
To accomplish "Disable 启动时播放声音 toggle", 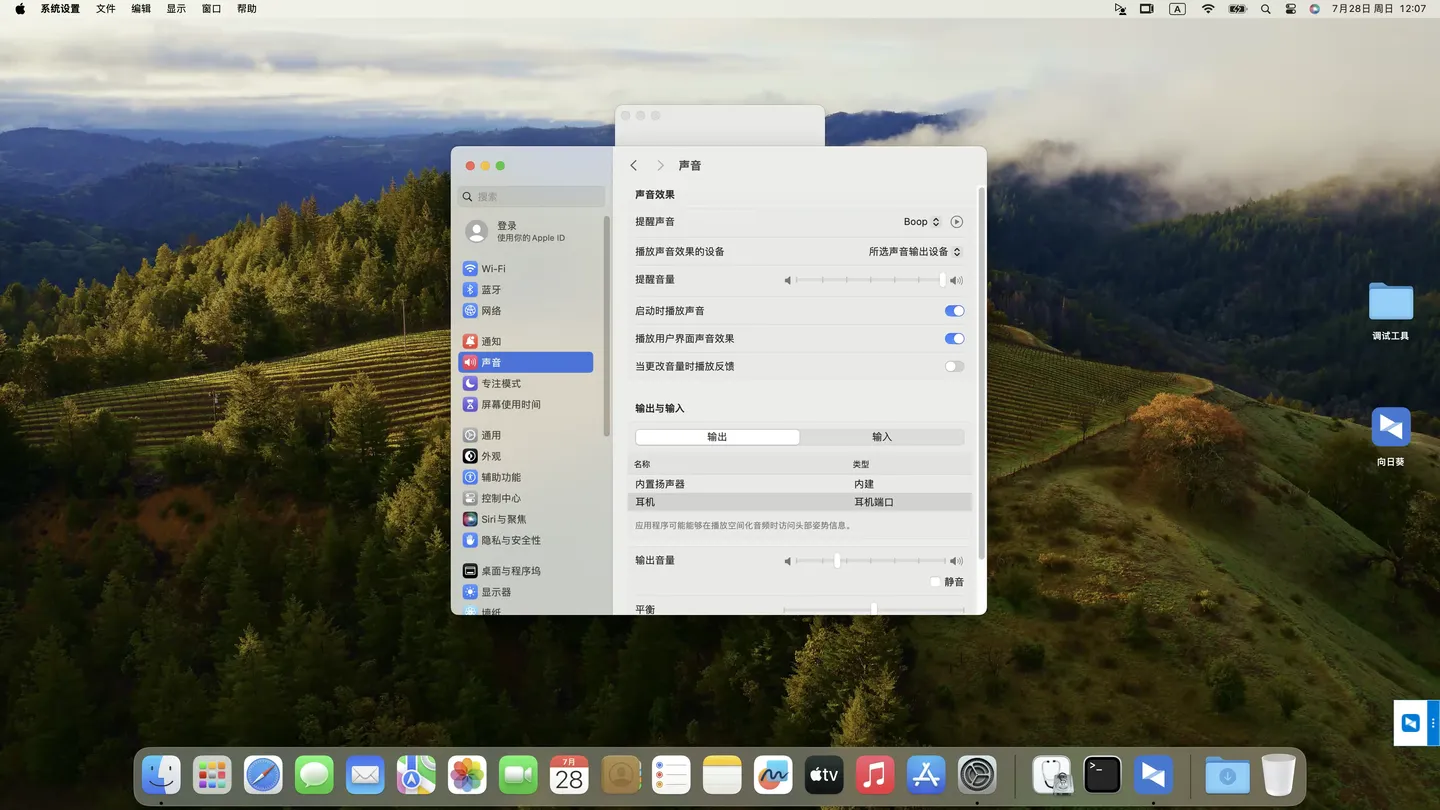I will 954,311.
